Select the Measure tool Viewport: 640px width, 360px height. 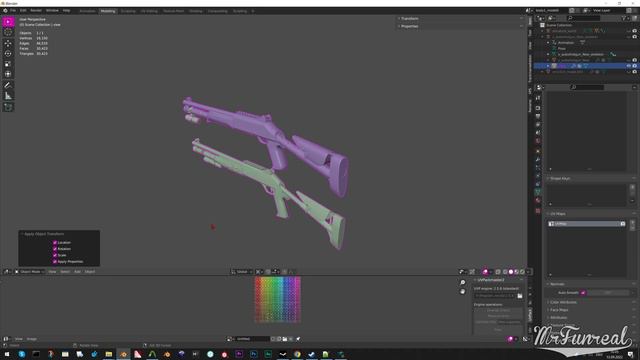pyautogui.click(x=8, y=96)
